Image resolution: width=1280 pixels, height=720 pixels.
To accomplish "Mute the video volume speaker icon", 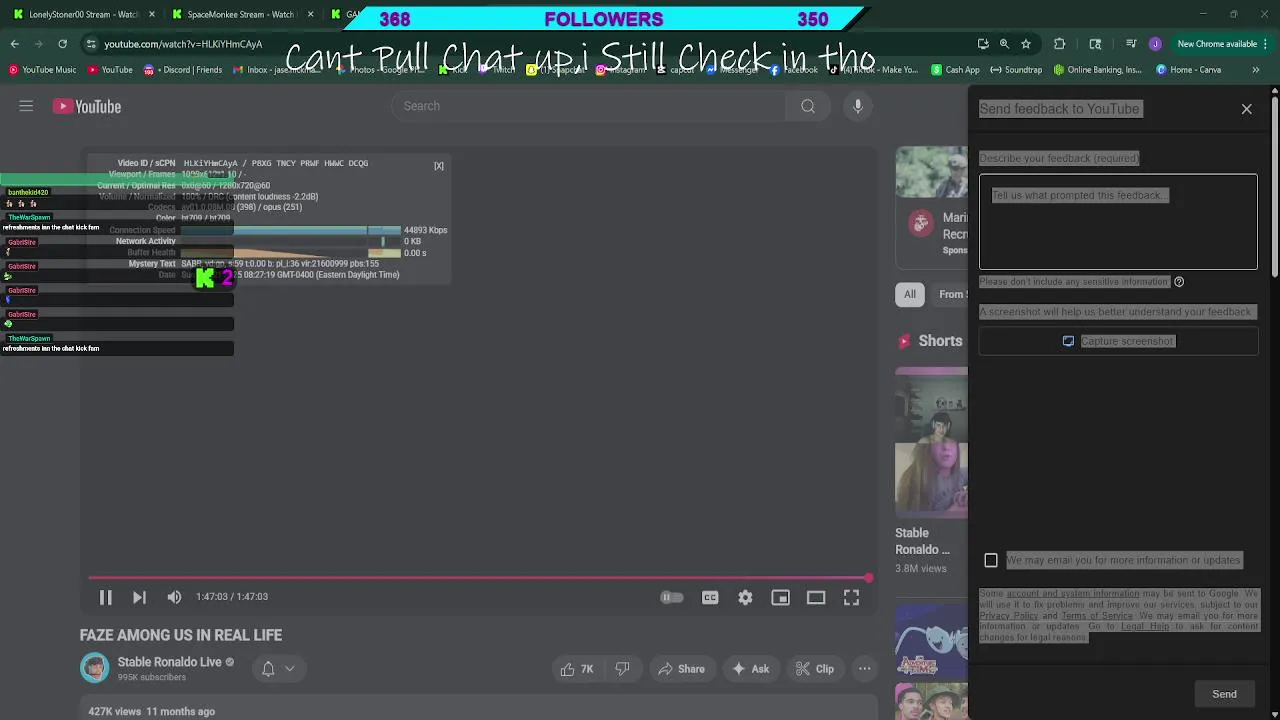I will point(174,597).
